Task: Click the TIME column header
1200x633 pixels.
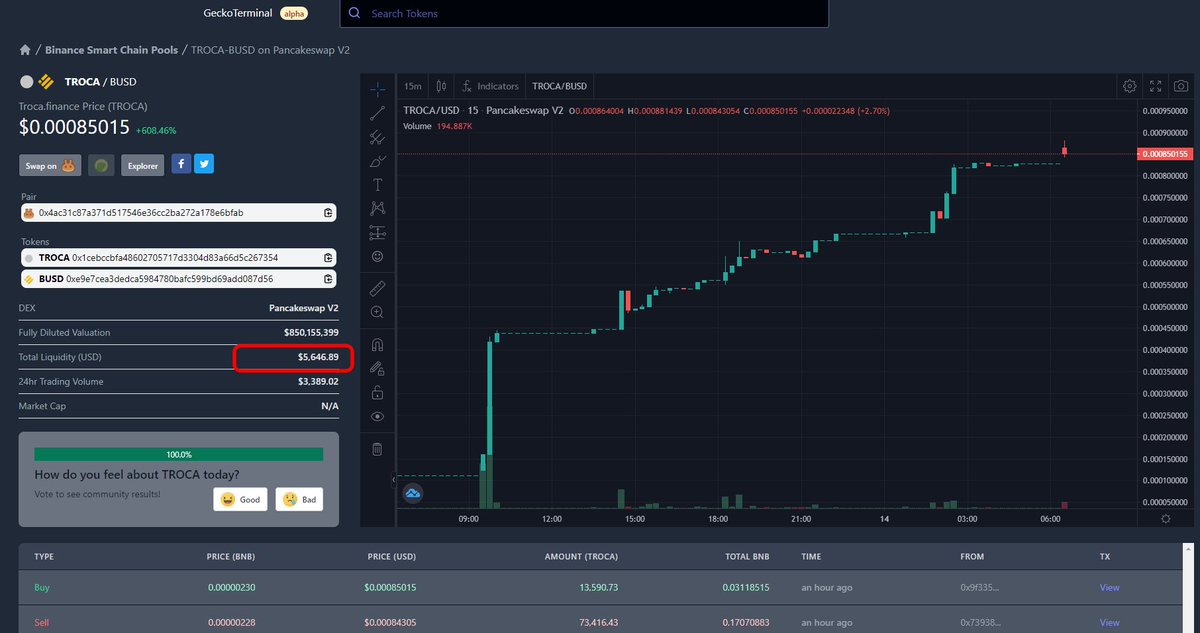Action: coord(812,557)
